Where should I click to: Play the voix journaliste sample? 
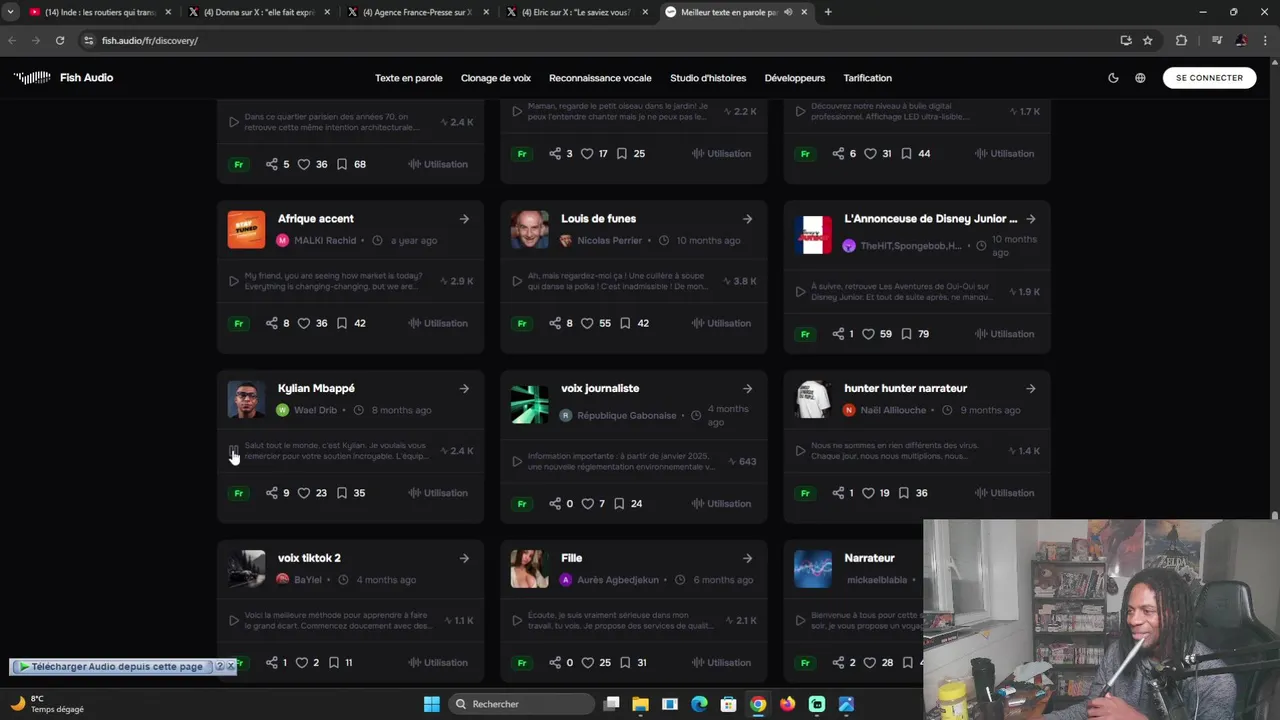click(x=517, y=461)
